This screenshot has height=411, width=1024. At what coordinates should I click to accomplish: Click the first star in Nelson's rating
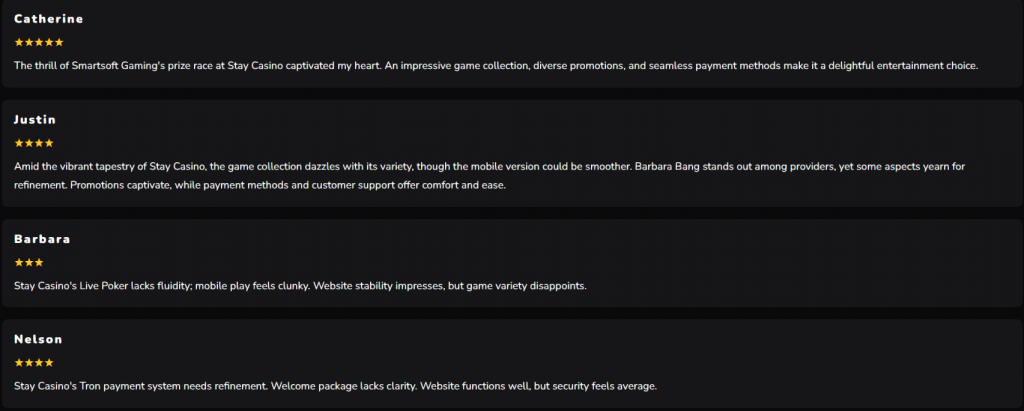(x=19, y=363)
